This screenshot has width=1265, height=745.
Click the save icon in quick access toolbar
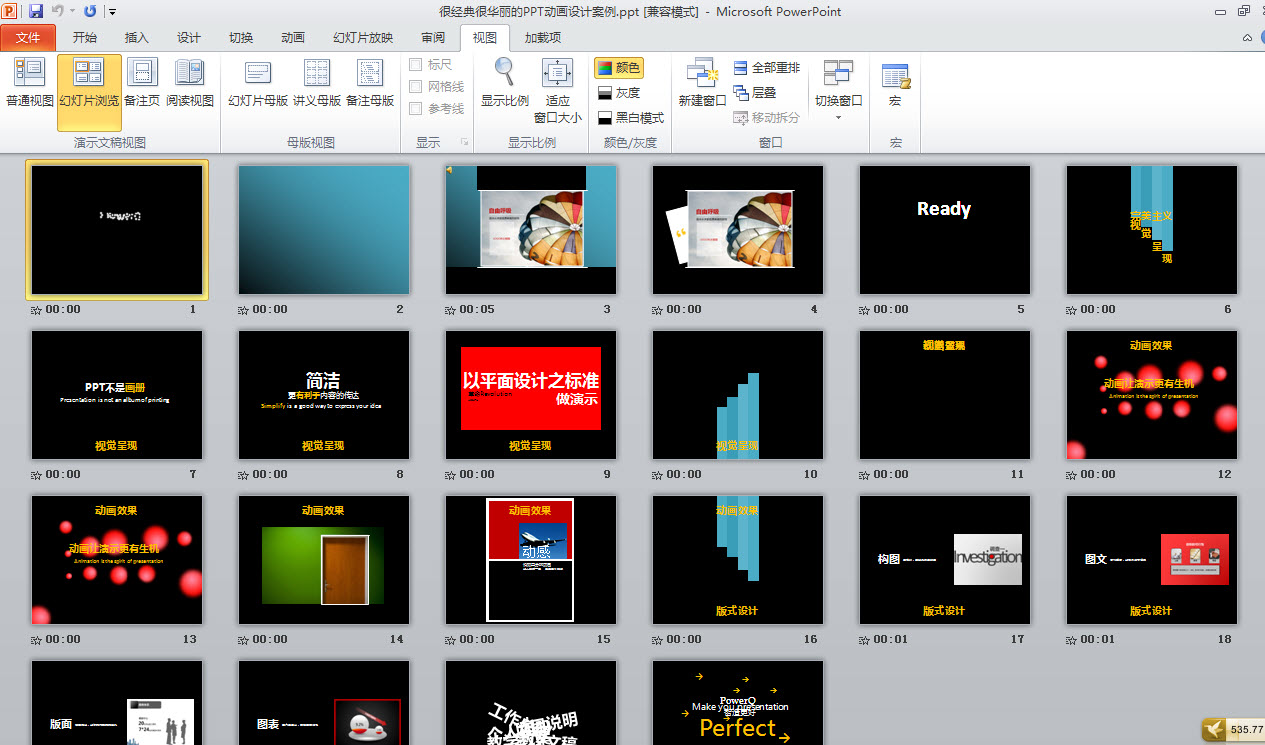36,12
